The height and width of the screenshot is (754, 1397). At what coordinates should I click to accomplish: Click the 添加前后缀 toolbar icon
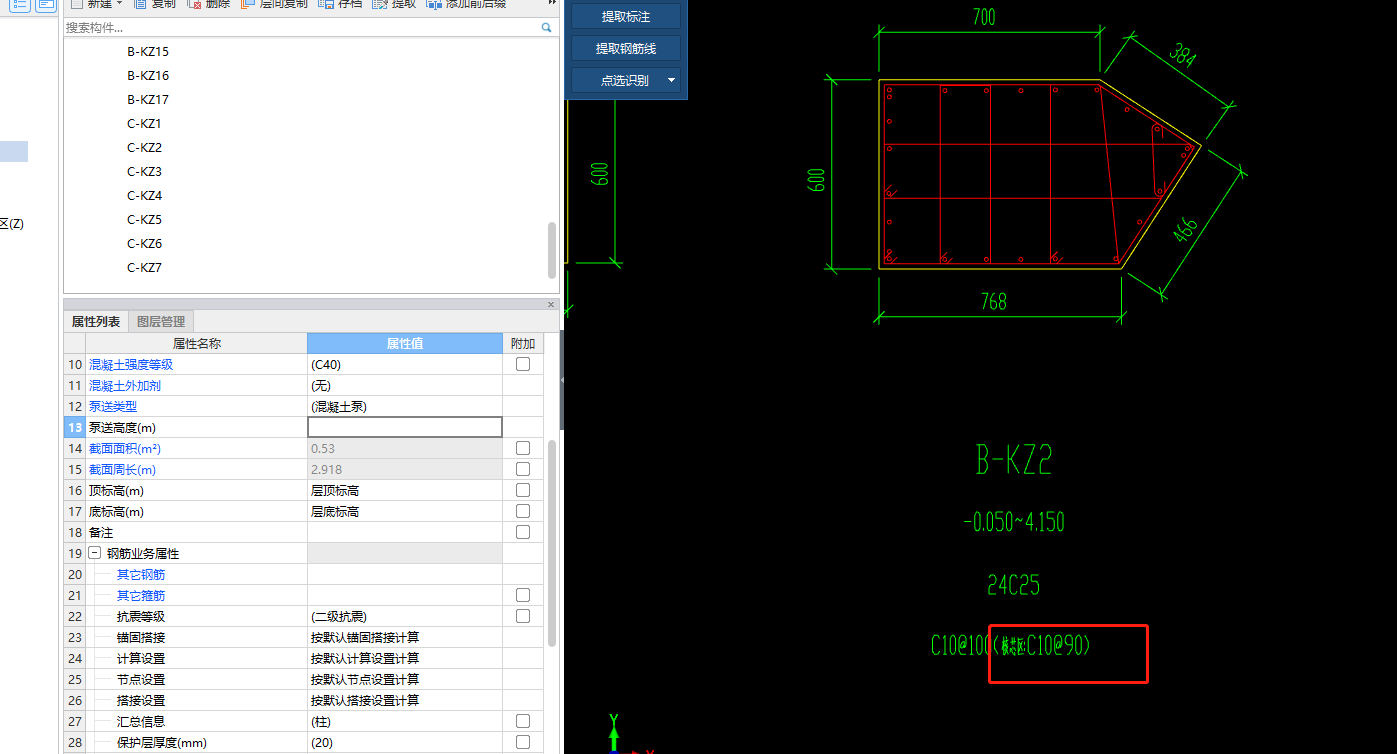click(x=434, y=5)
